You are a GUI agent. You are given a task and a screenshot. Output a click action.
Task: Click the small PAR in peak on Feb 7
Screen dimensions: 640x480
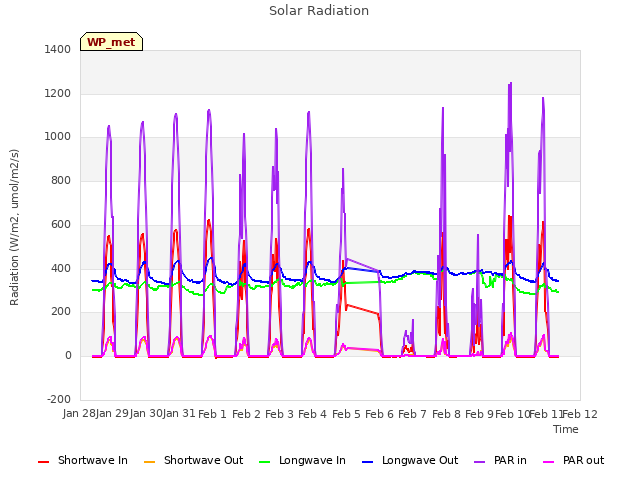click(413, 320)
